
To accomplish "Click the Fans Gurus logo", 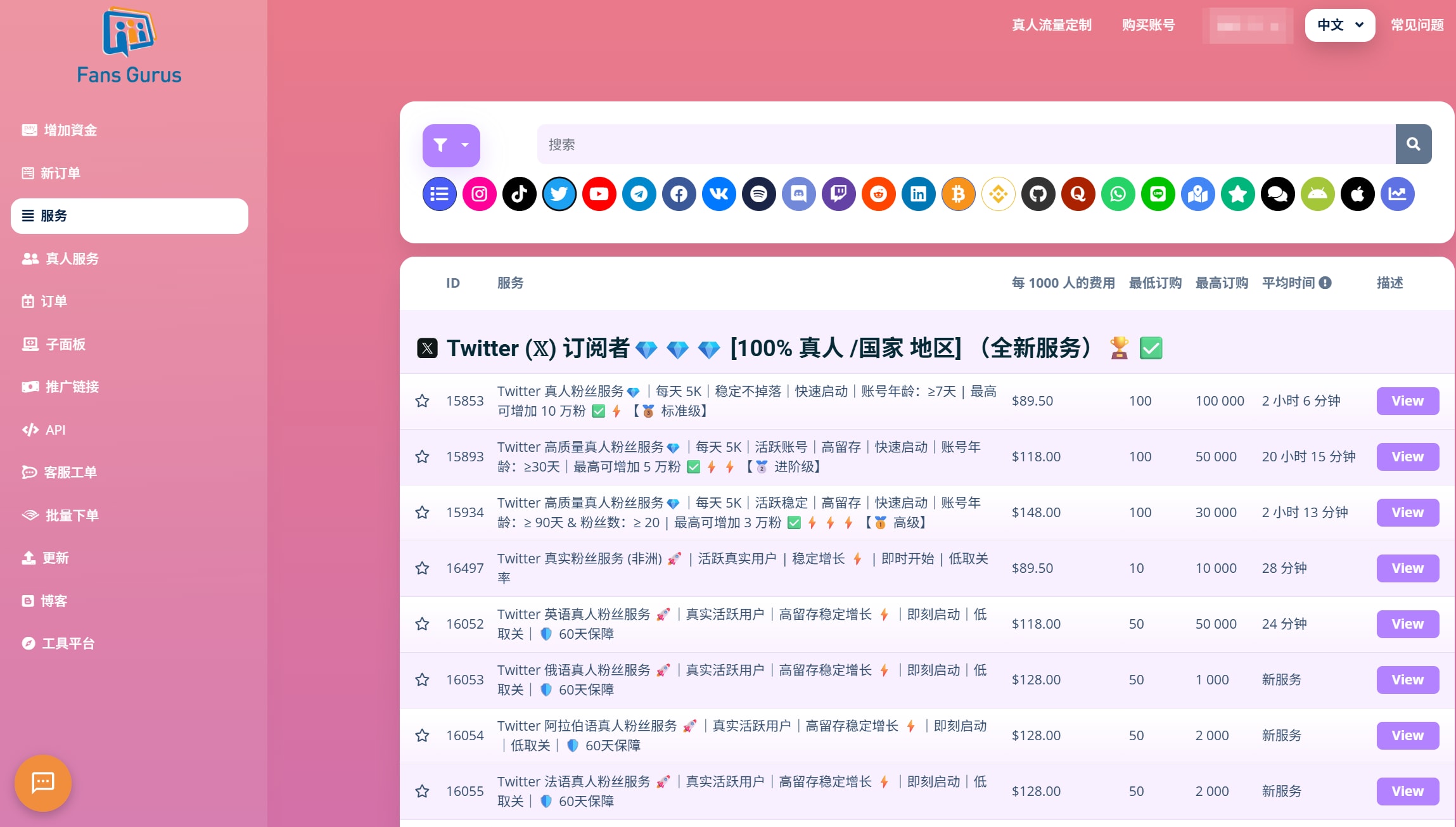I will coord(129,46).
